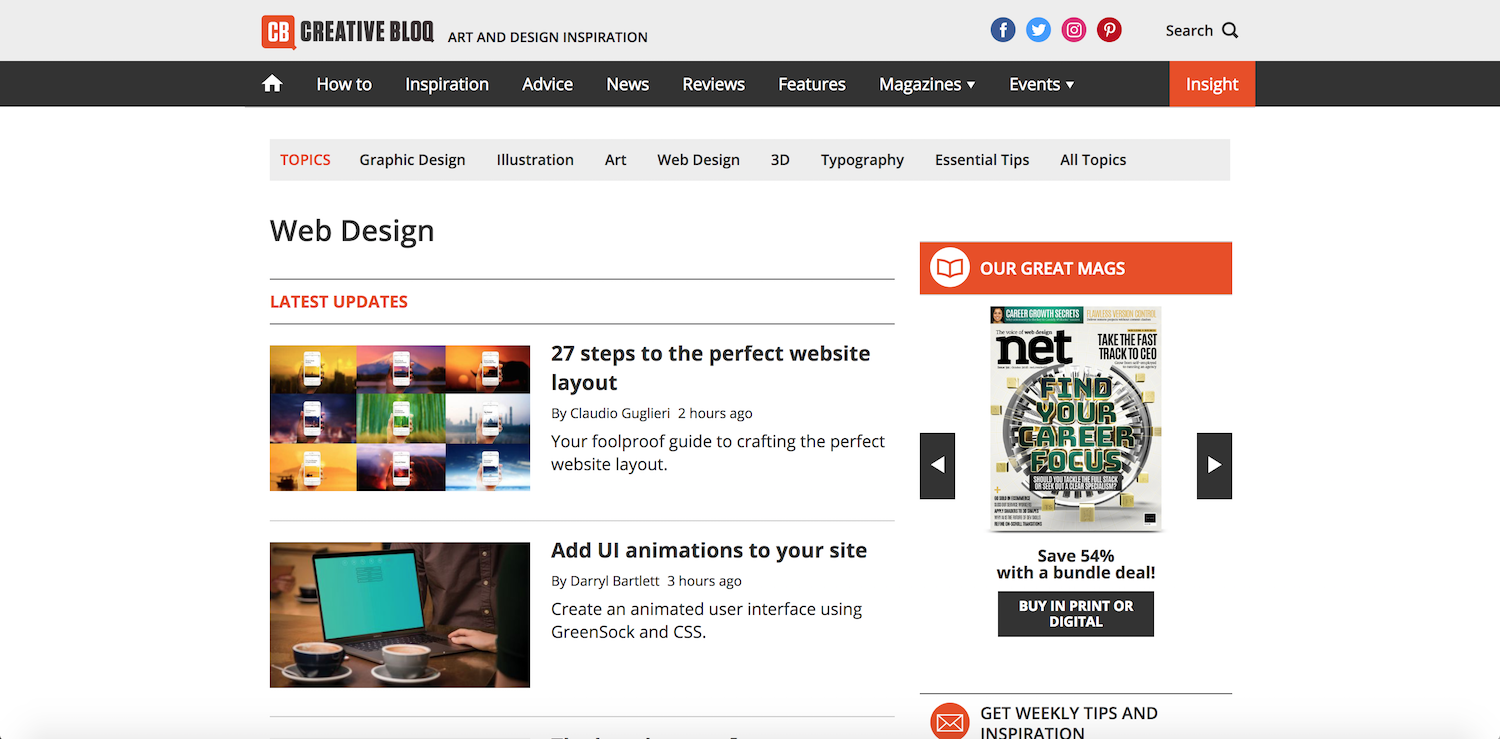Click the Our Great Mags header text
Viewport: 1500px width, 739px height.
1052,268
